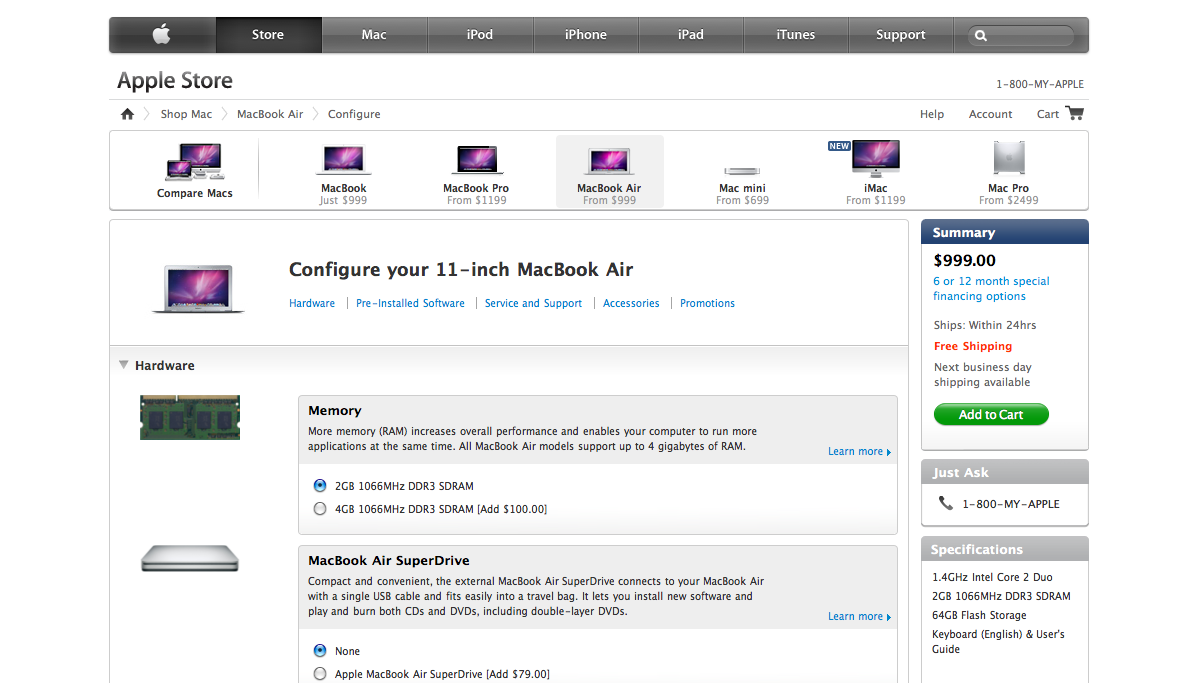Click Learn more for SuperDrive
Image resolution: width=1199 pixels, height=683 pixels.
(859, 616)
